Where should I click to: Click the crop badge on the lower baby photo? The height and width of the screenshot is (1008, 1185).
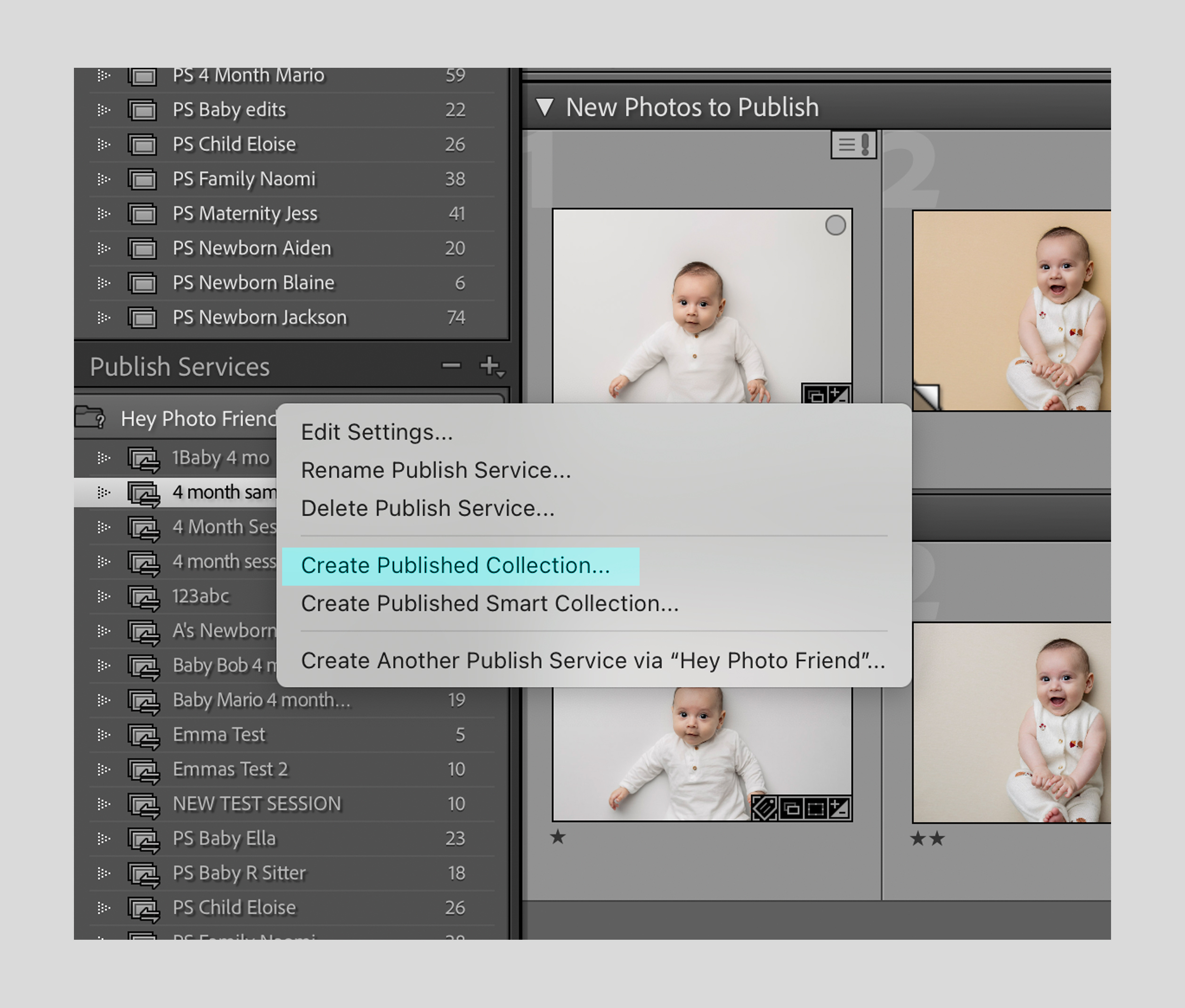(816, 807)
